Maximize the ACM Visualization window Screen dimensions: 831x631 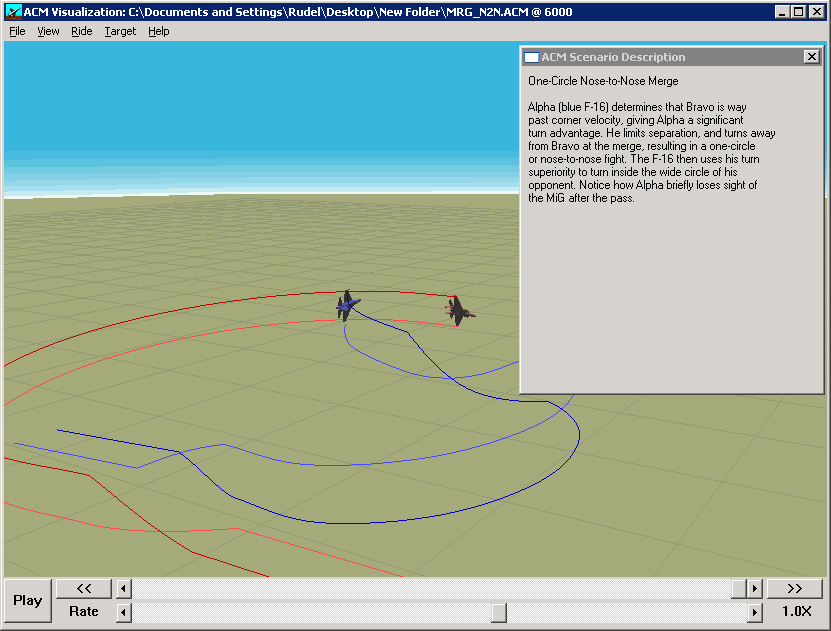pos(799,11)
